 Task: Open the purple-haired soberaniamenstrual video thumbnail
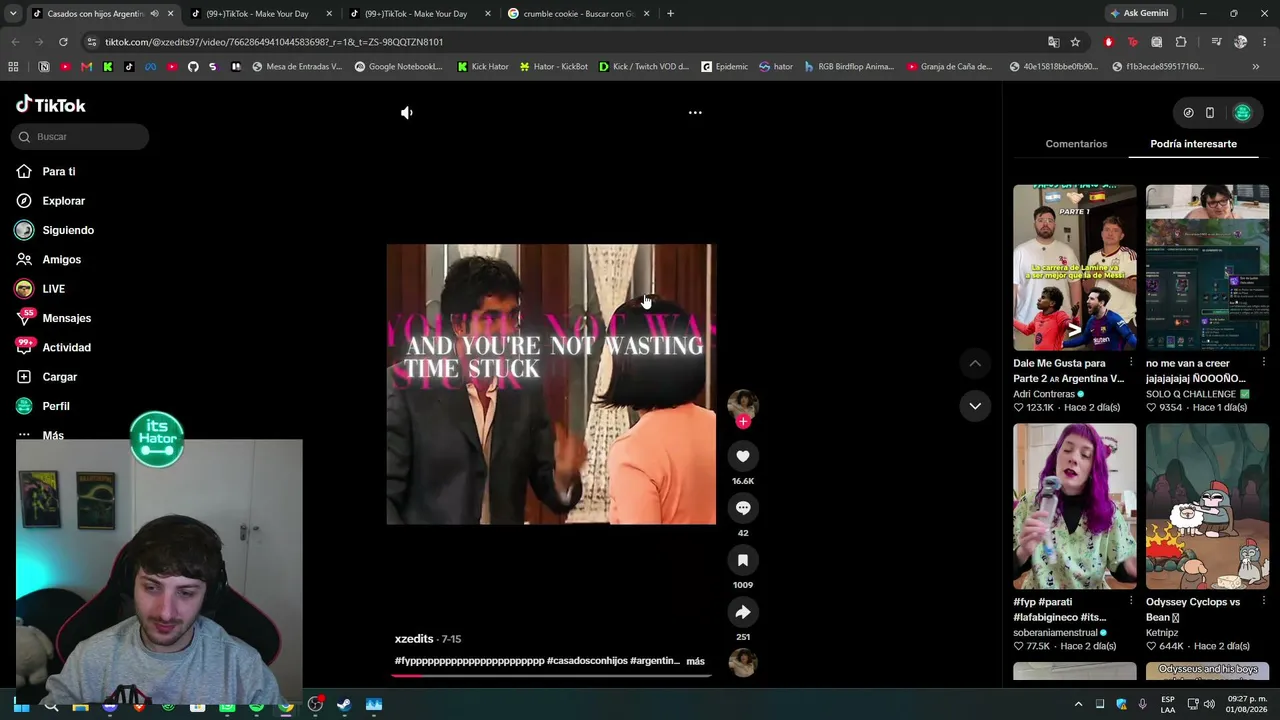pos(1075,506)
